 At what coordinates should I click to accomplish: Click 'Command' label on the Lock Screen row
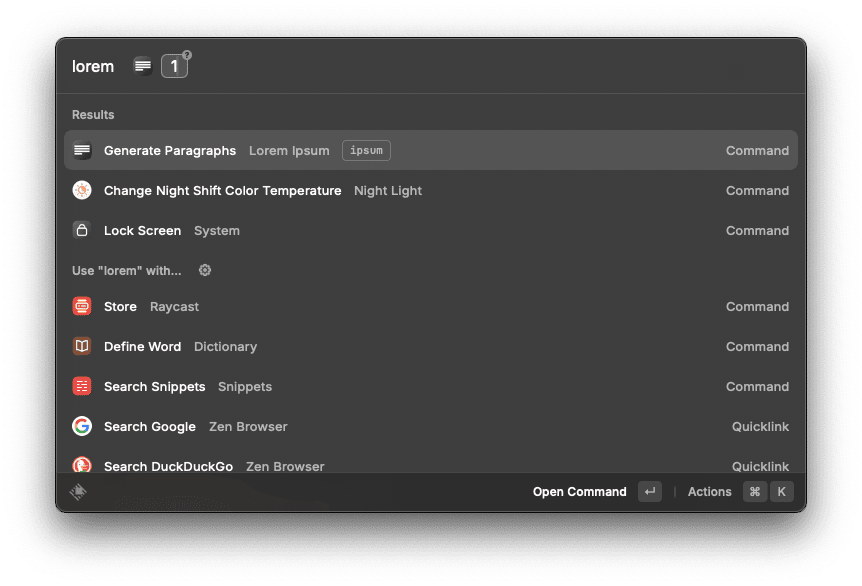click(758, 230)
